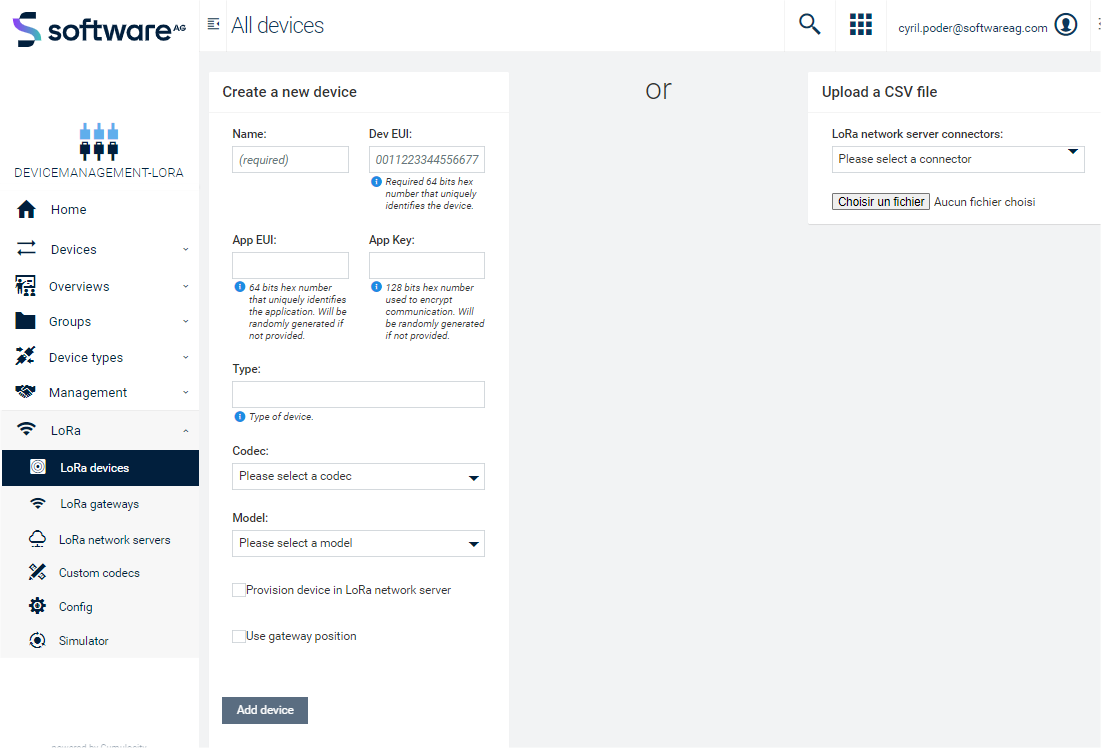Click the Simulator icon

click(37, 640)
